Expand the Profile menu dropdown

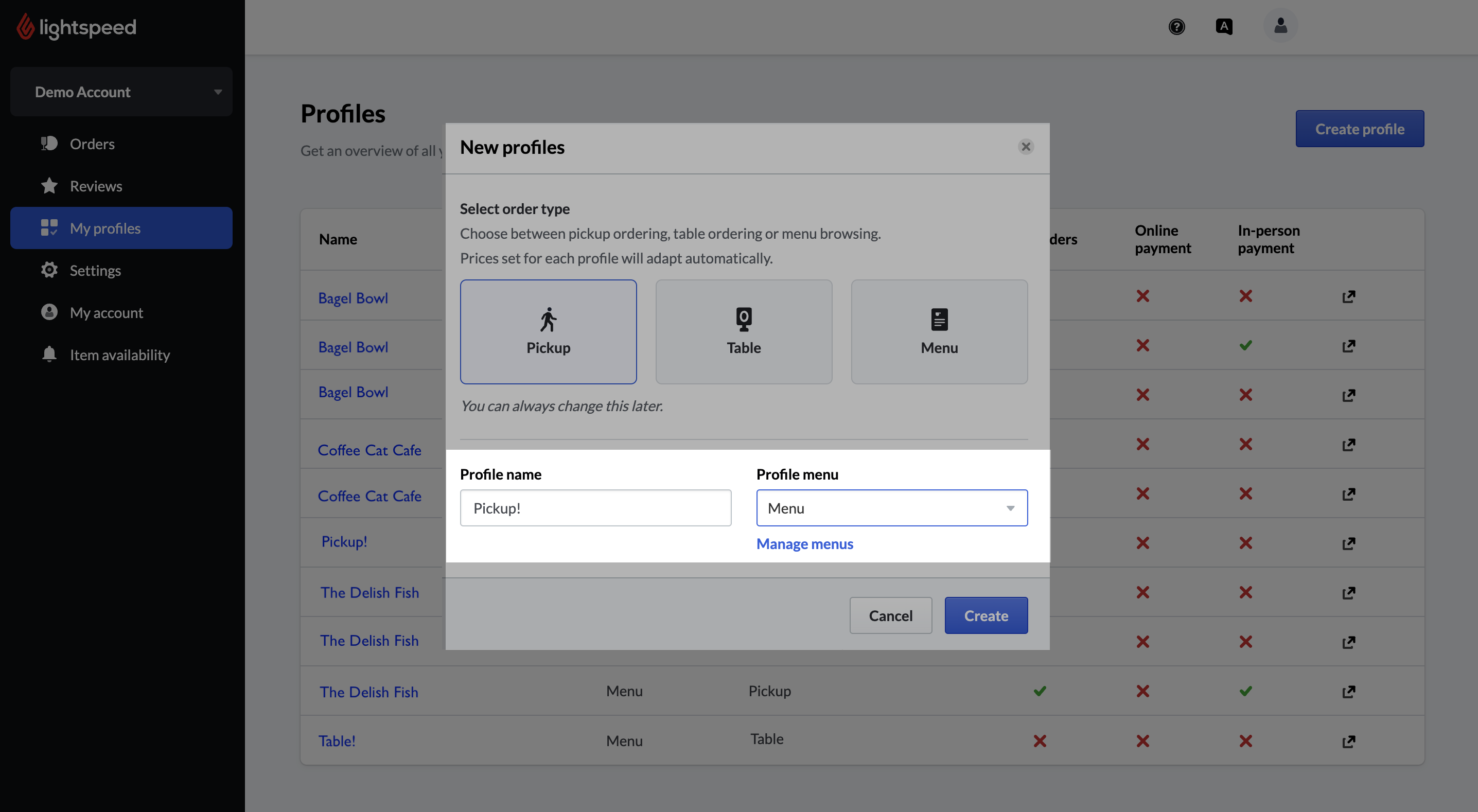[892, 508]
